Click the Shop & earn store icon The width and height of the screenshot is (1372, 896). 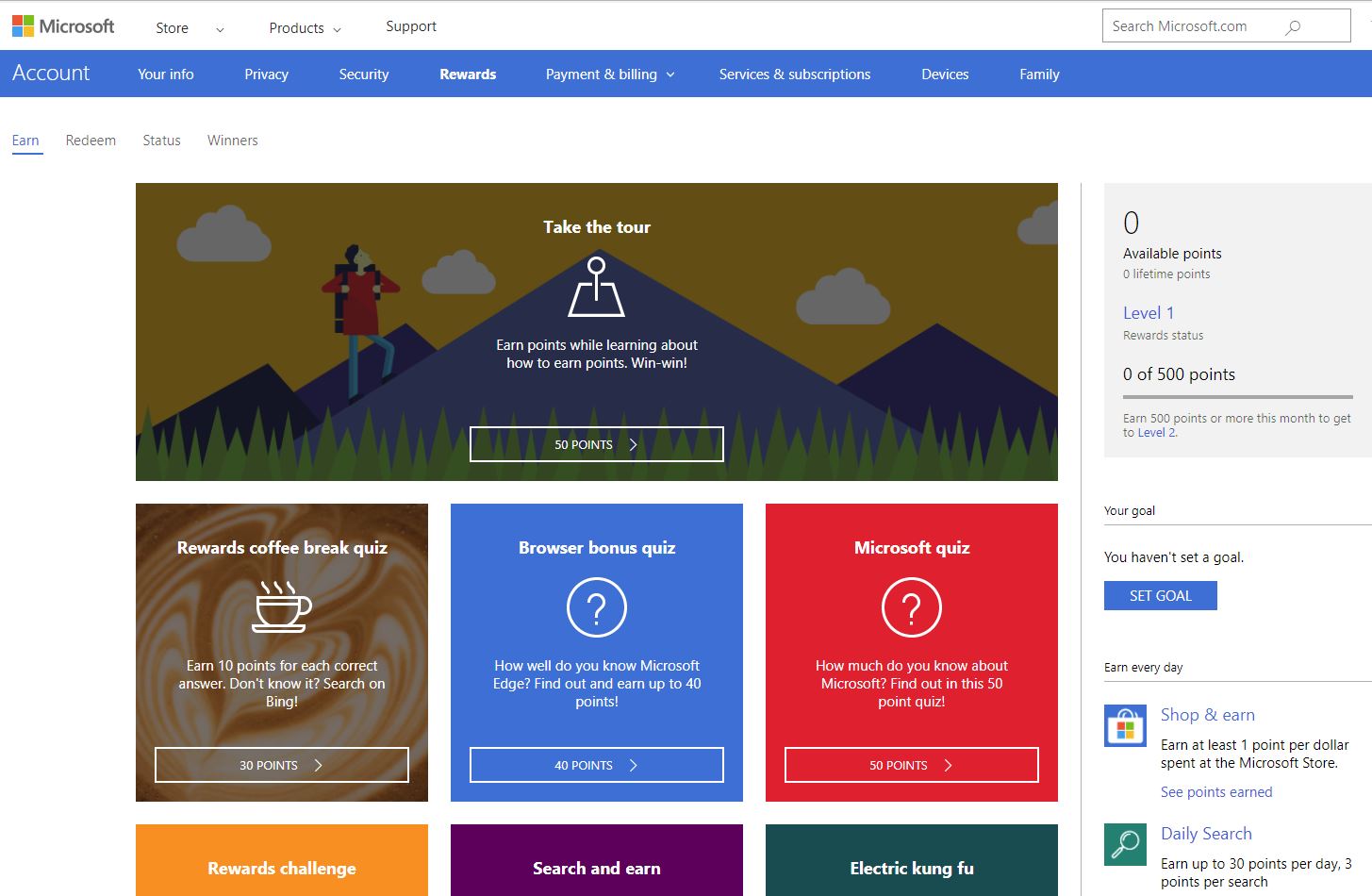coord(1126,725)
